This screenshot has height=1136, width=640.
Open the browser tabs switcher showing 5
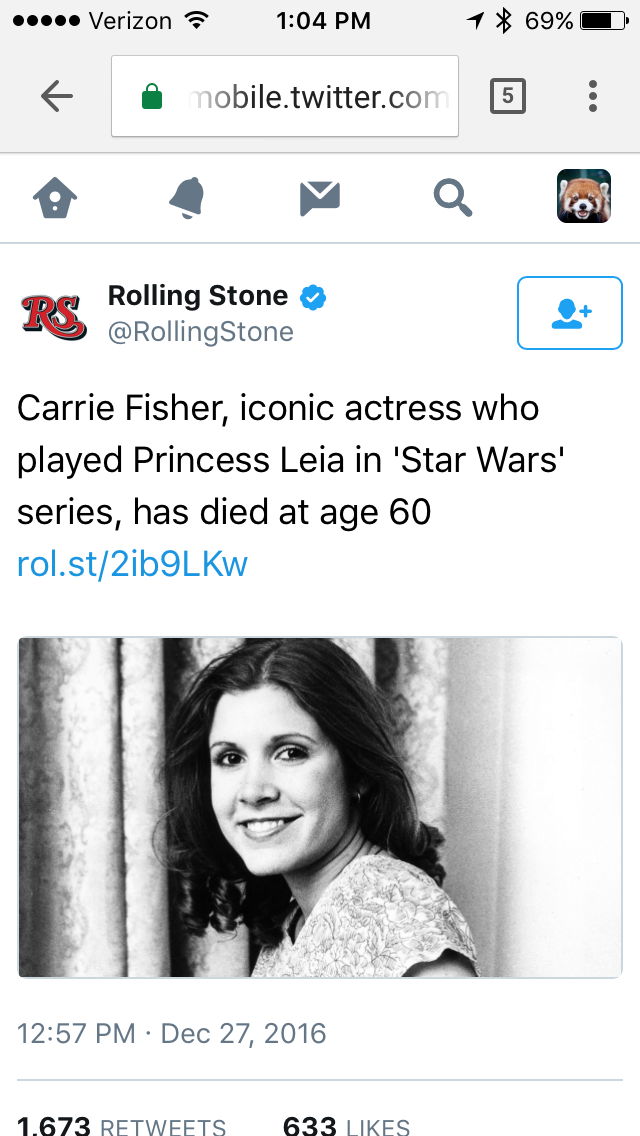click(508, 96)
